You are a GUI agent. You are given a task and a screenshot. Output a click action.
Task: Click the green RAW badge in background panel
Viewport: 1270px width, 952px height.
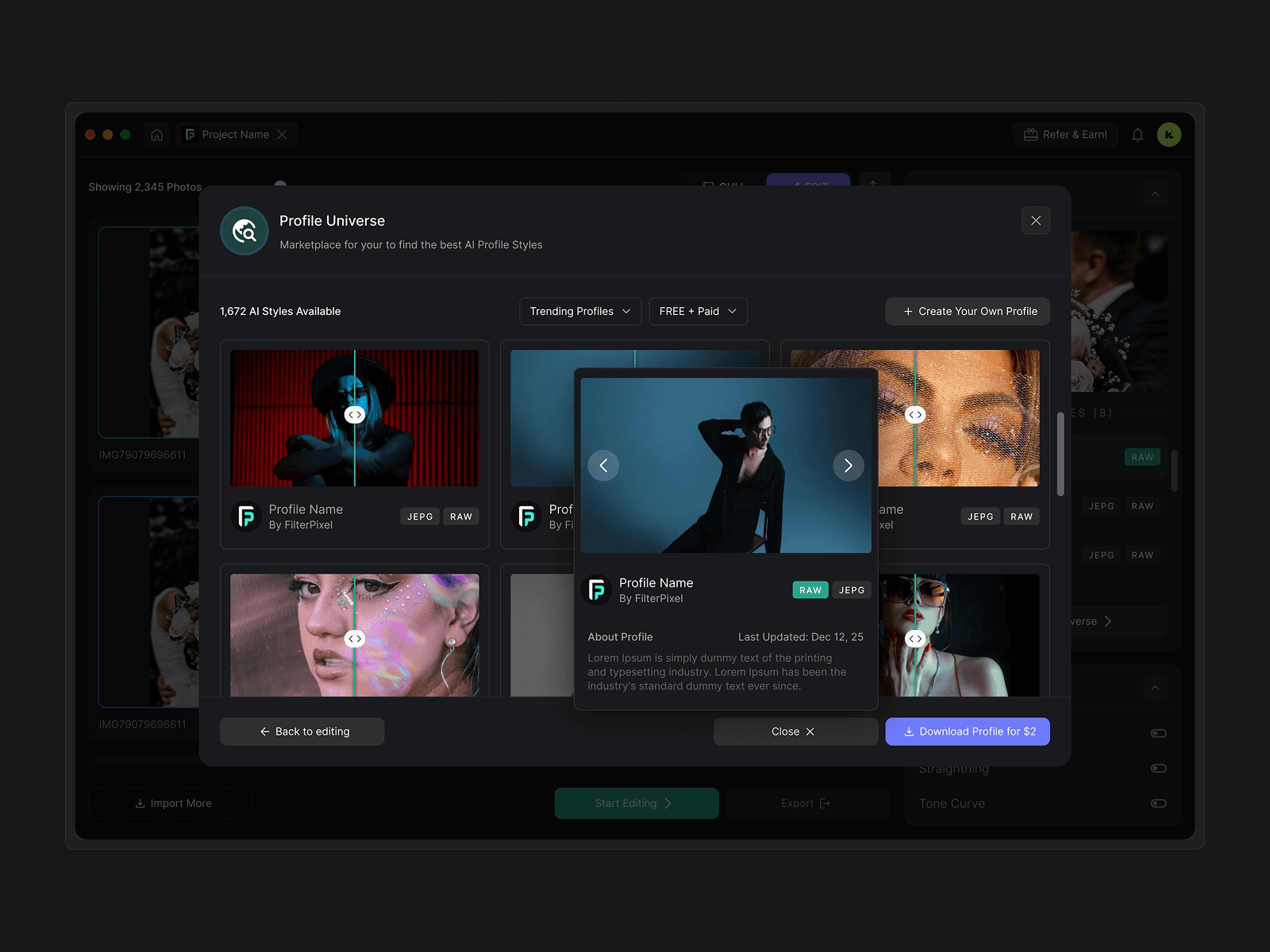tap(1143, 457)
